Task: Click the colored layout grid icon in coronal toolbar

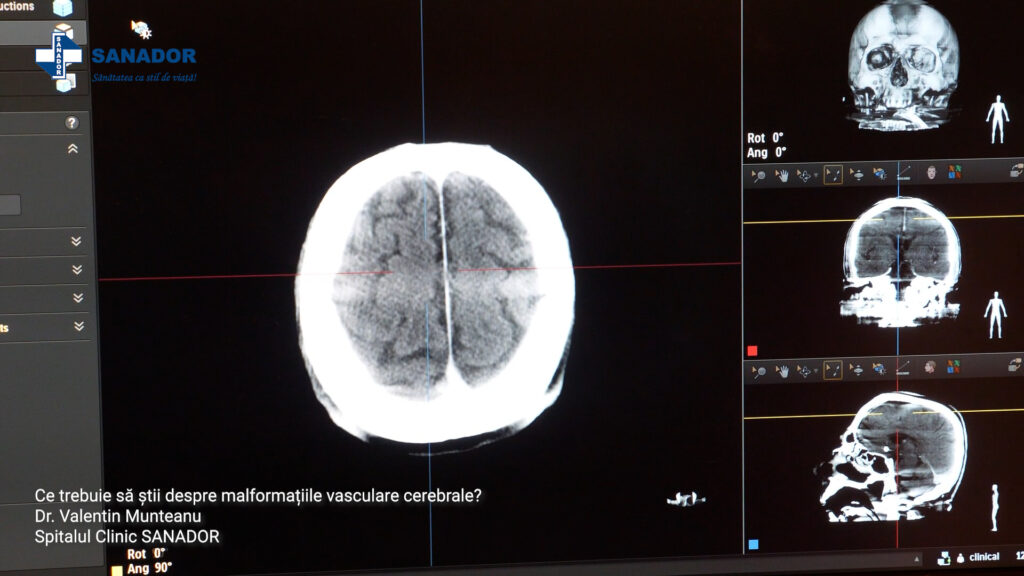Action: (954, 174)
